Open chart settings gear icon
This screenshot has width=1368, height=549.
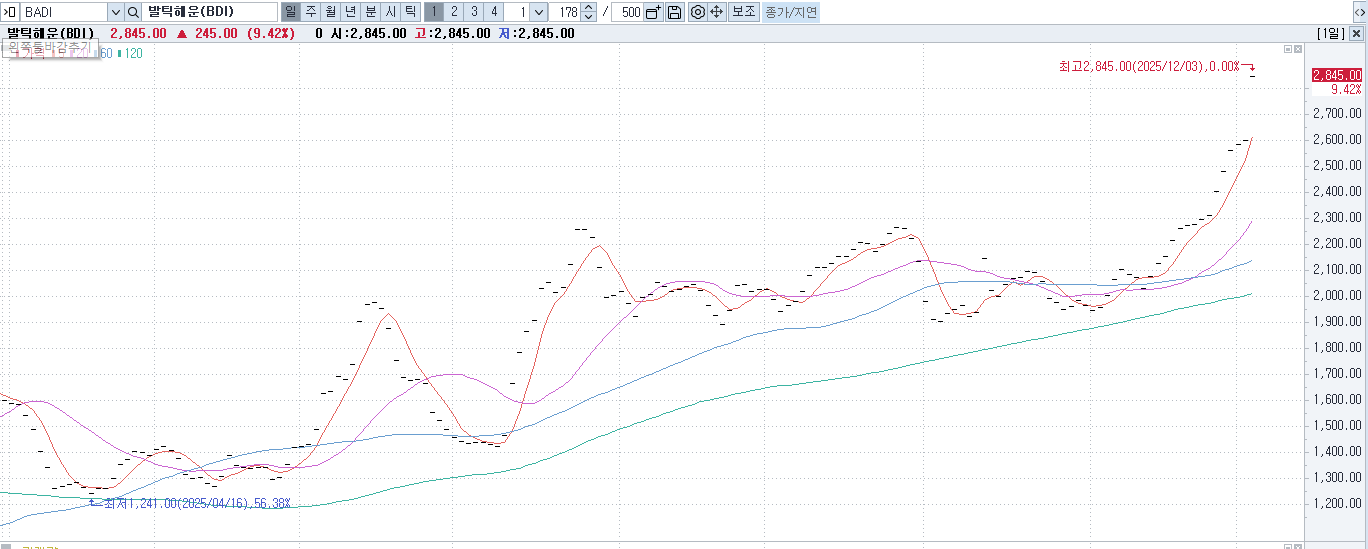698,12
